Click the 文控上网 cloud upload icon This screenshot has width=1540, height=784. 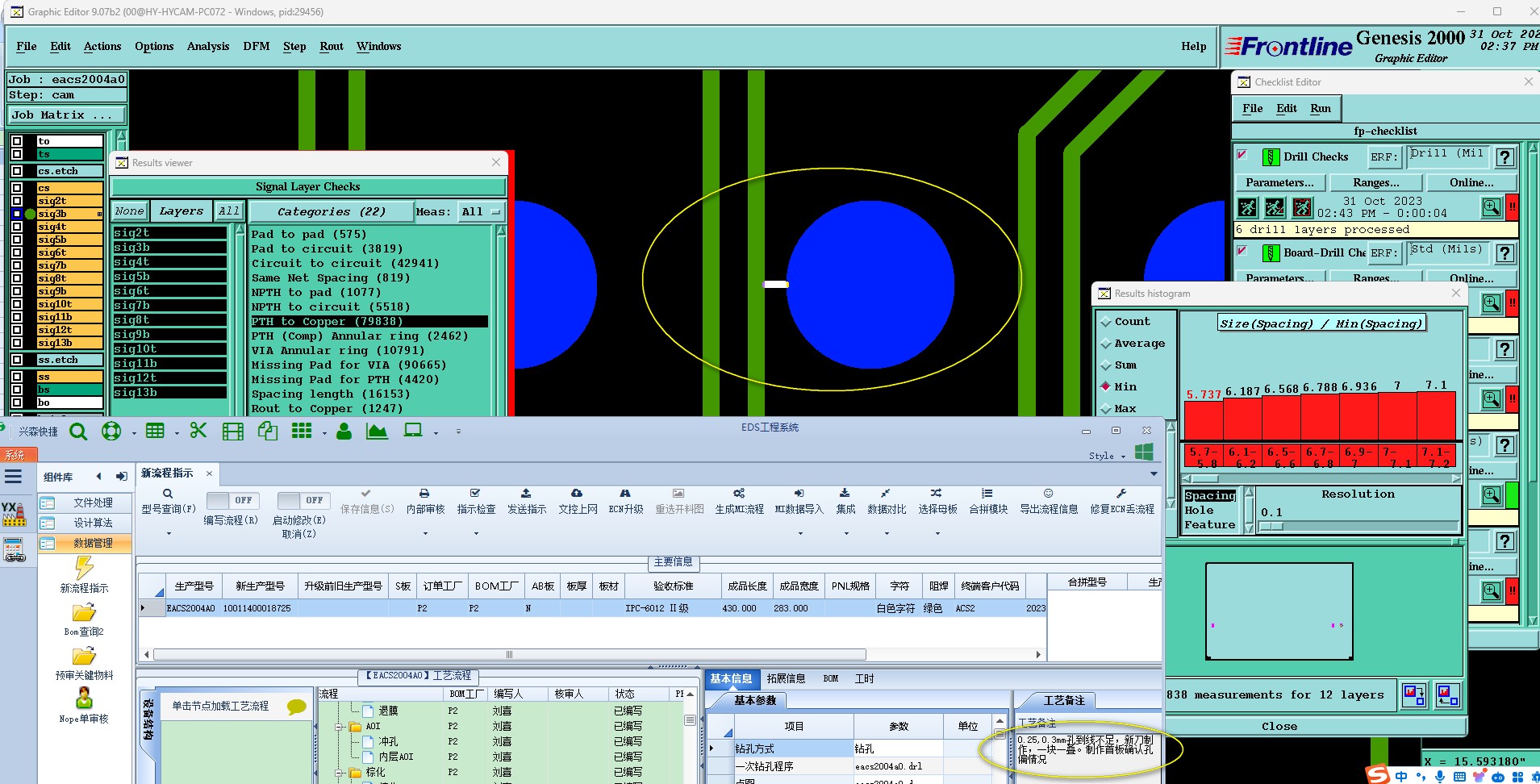pyautogui.click(x=577, y=493)
